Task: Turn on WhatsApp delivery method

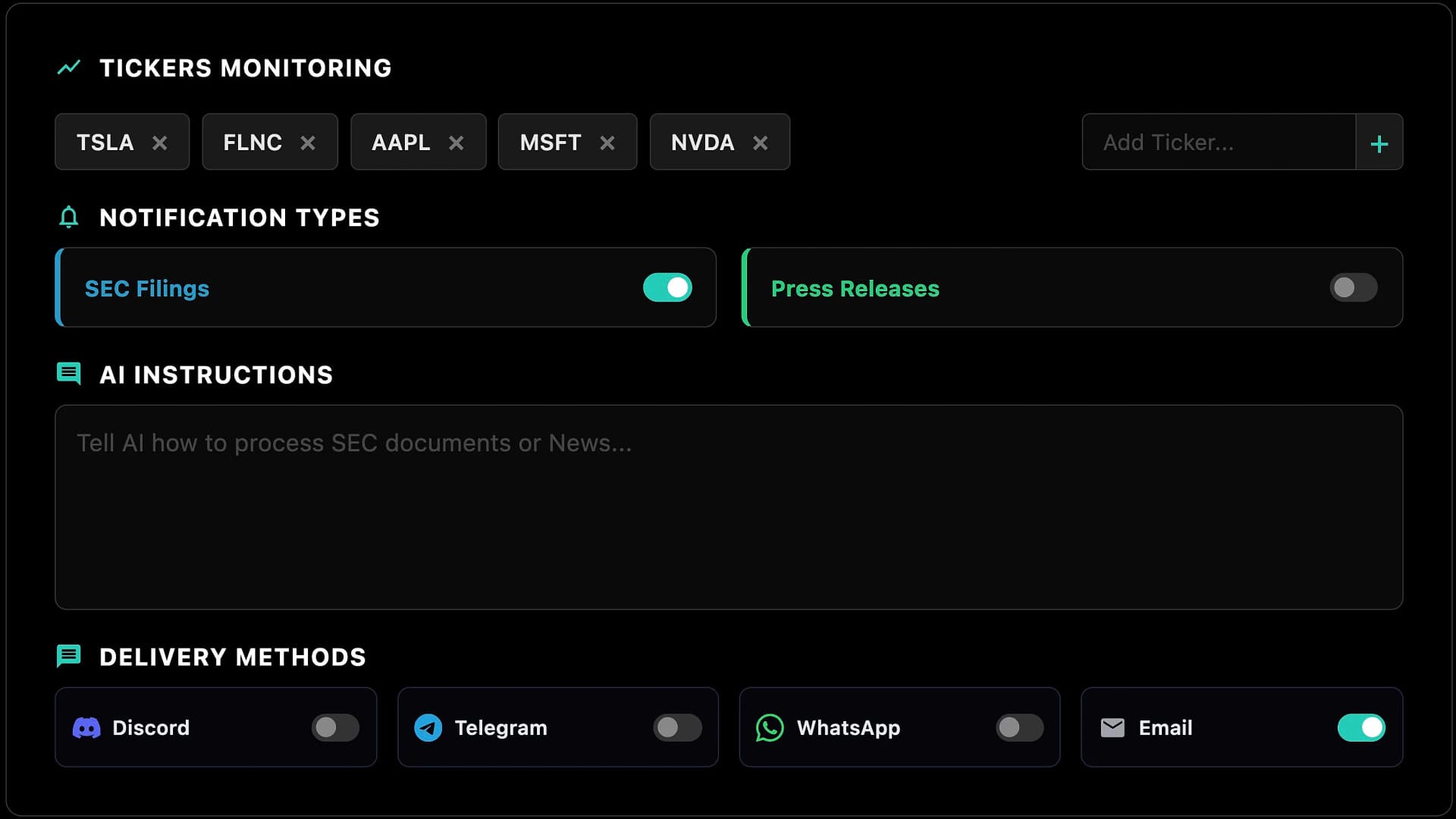Action: pos(1019,727)
